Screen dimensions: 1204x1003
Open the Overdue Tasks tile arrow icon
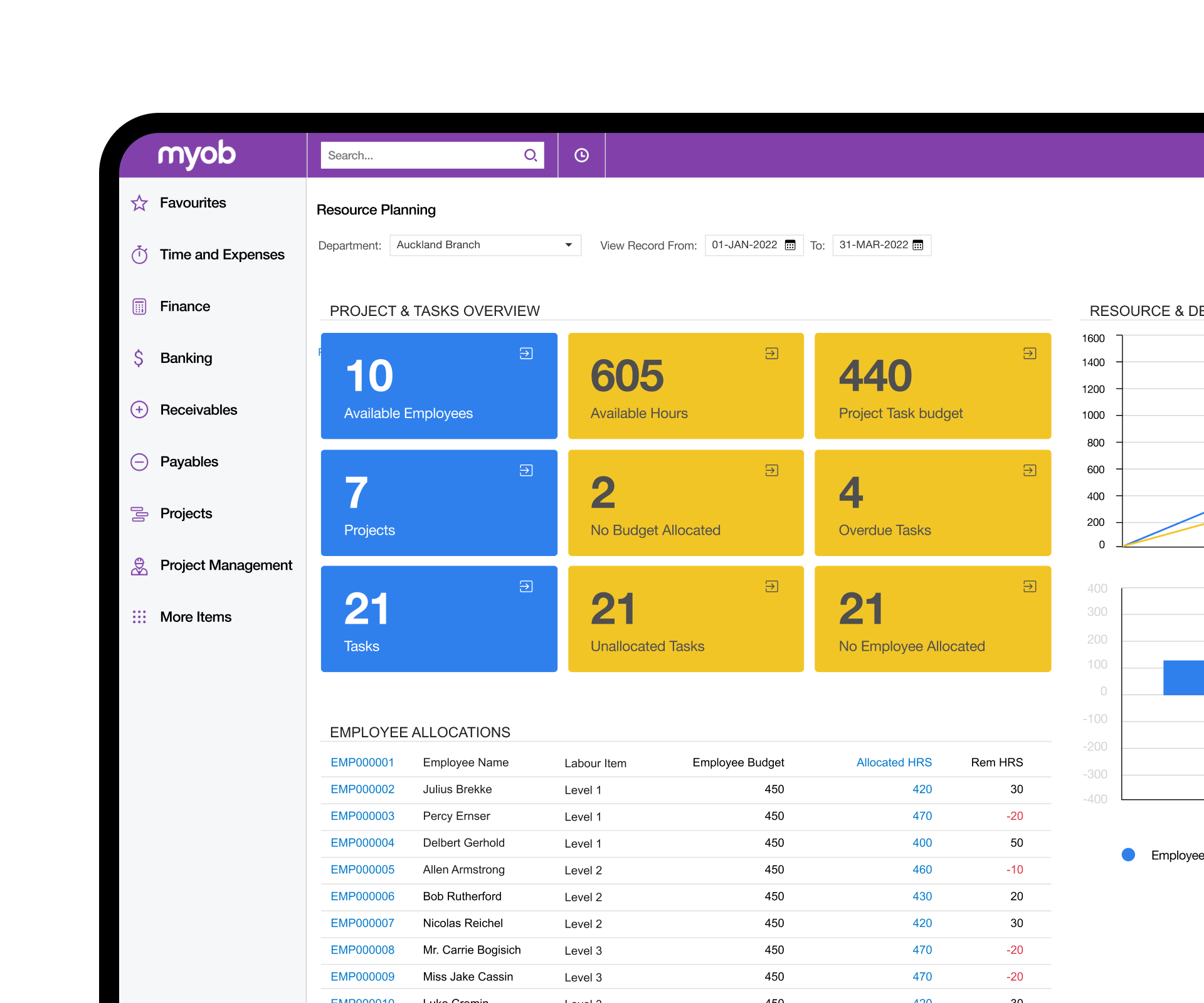(x=1030, y=470)
